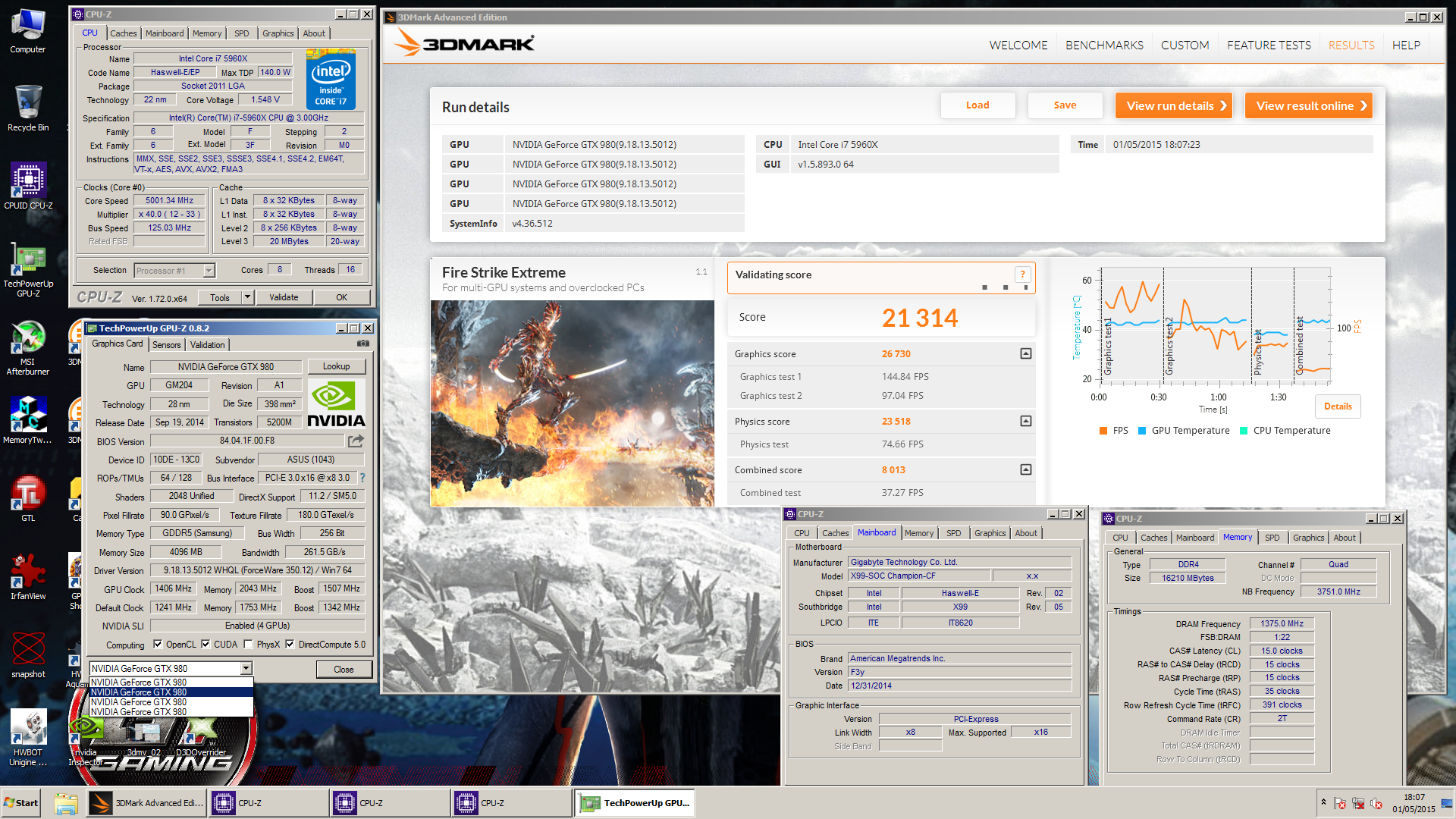1456x819 pixels.
Task: Collapse the Graphics score section
Action: coord(1025,353)
